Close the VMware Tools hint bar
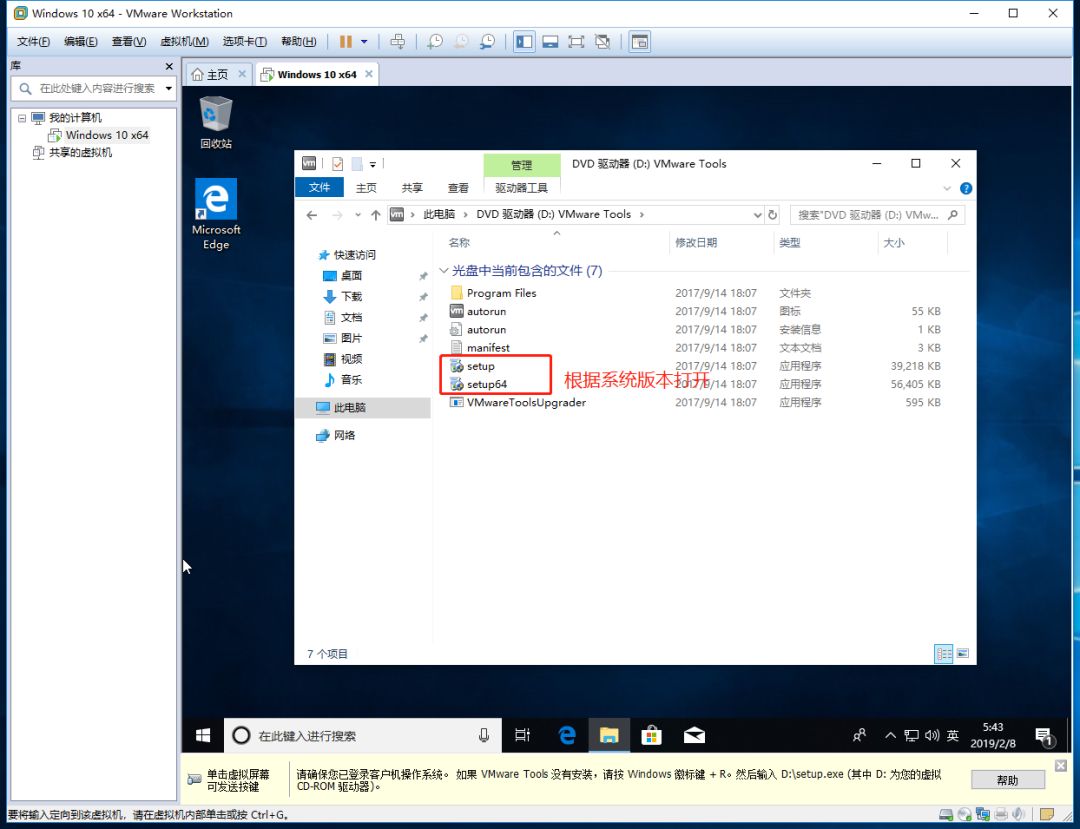 point(1061,766)
